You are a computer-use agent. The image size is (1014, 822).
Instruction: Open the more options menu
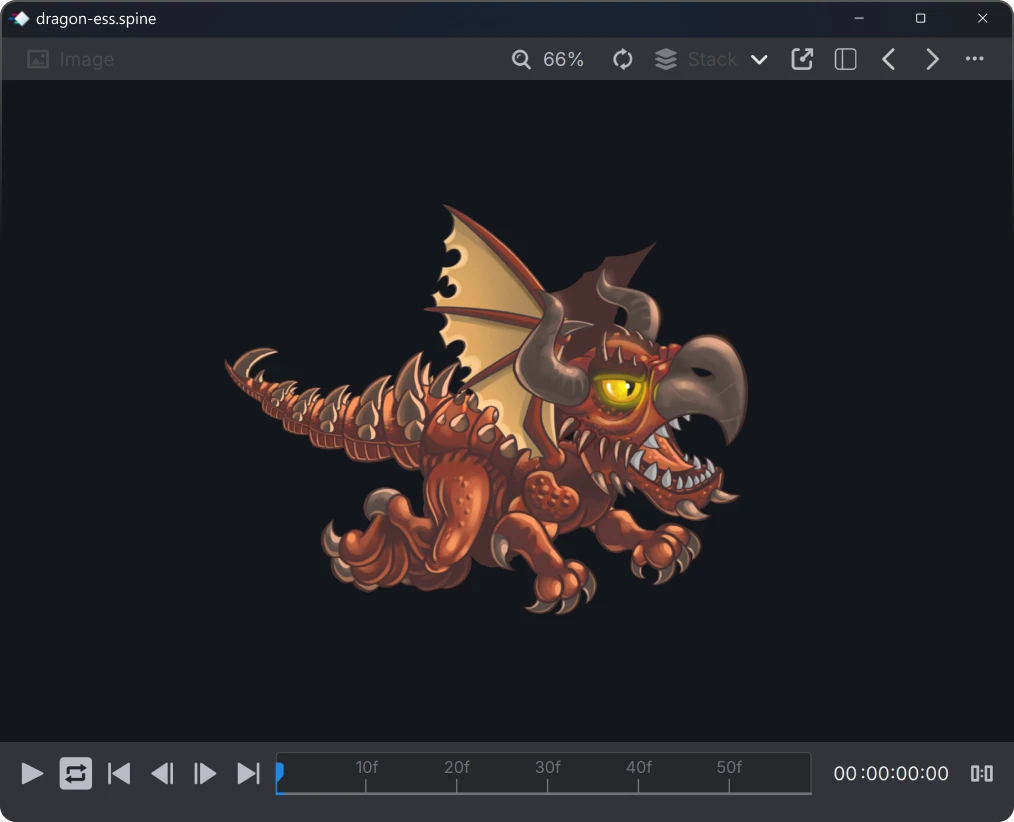coord(975,60)
